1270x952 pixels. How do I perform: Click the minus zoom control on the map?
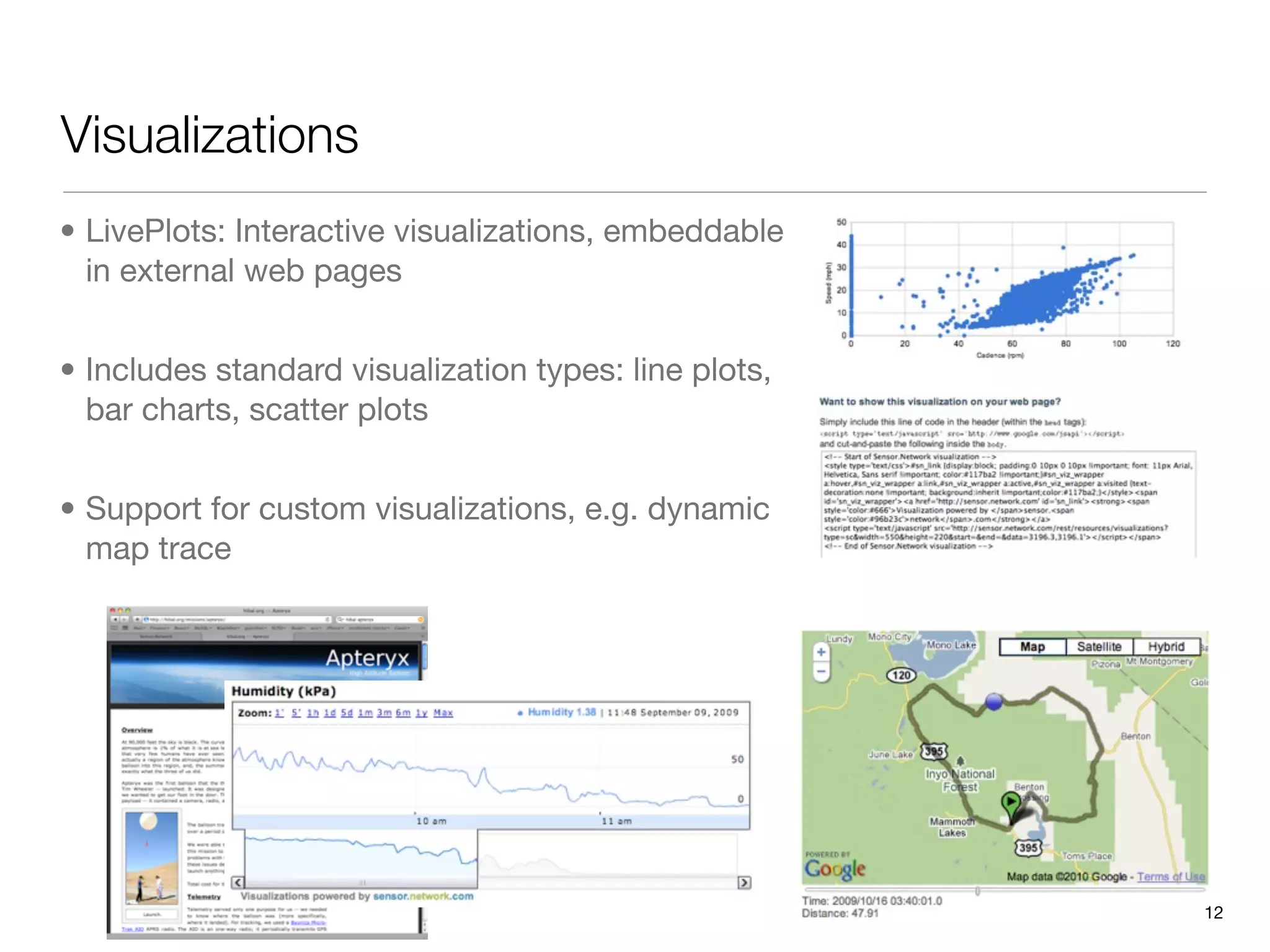tap(821, 670)
